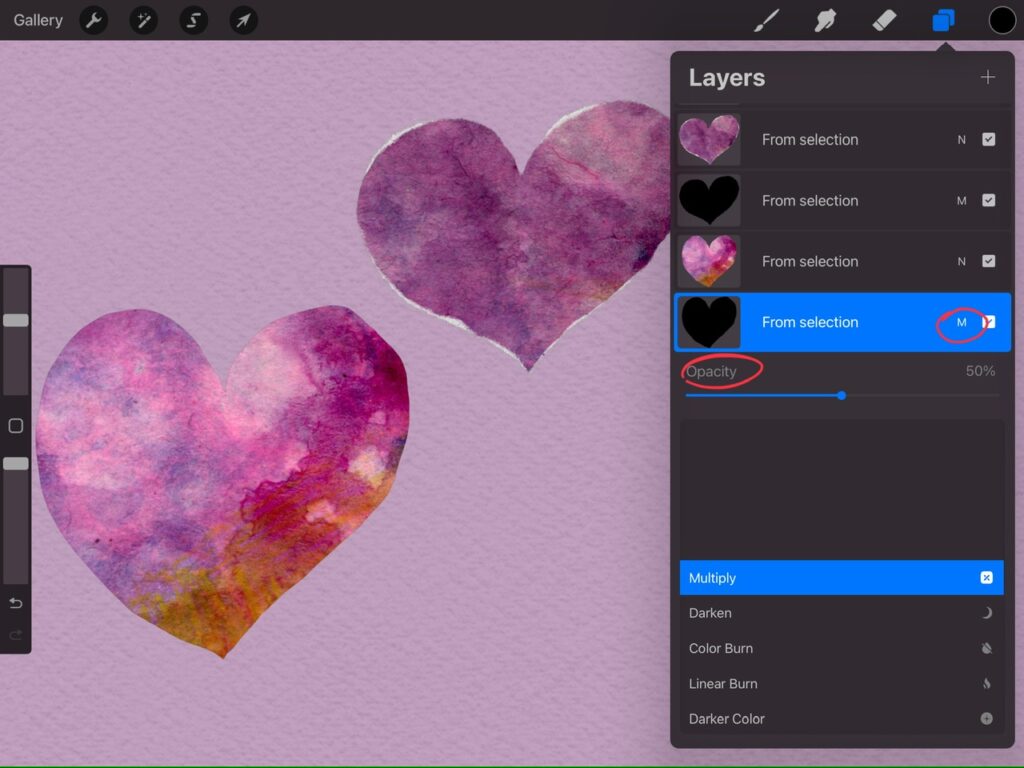Tap the black heart thumbnail of the selected layer
The height and width of the screenshot is (768, 1024).
point(708,322)
